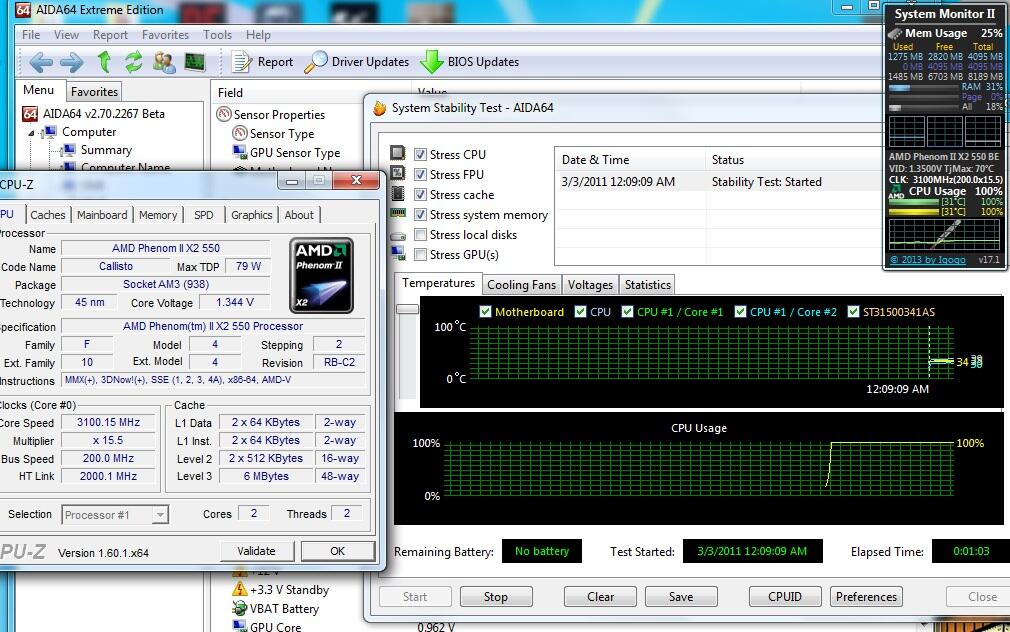The height and width of the screenshot is (632, 1010).
Task: Open the Processor #1 selection dropdown
Action: (115, 515)
